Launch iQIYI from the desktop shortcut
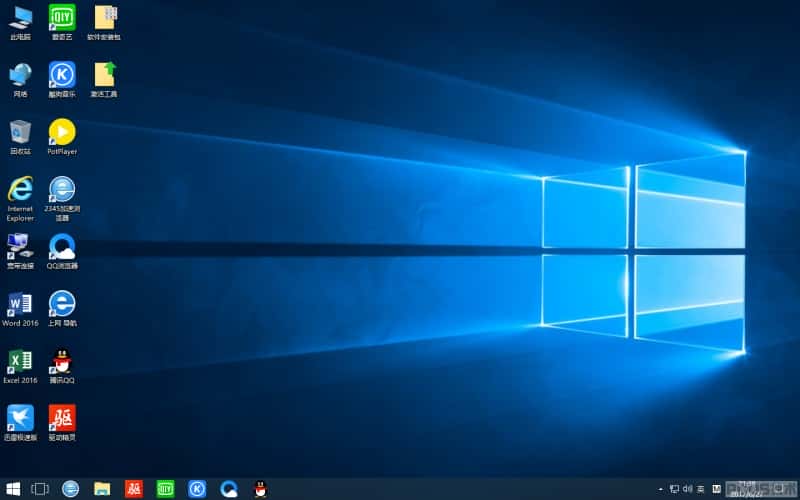 (x=62, y=22)
